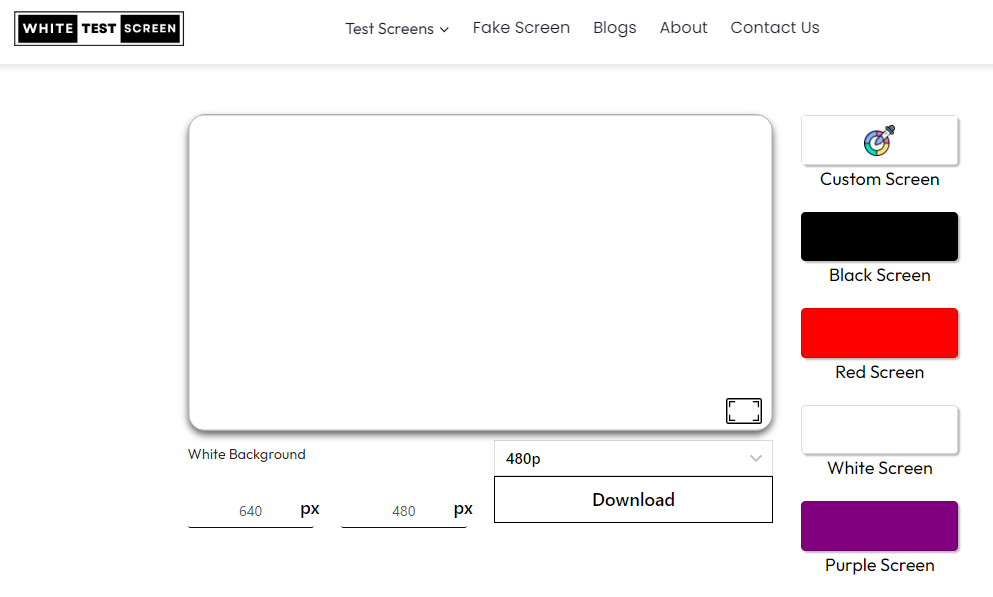This screenshot has width=993, height=597.
Task: Click the fullscreen icon on the preview
Action: click(744, 410)
